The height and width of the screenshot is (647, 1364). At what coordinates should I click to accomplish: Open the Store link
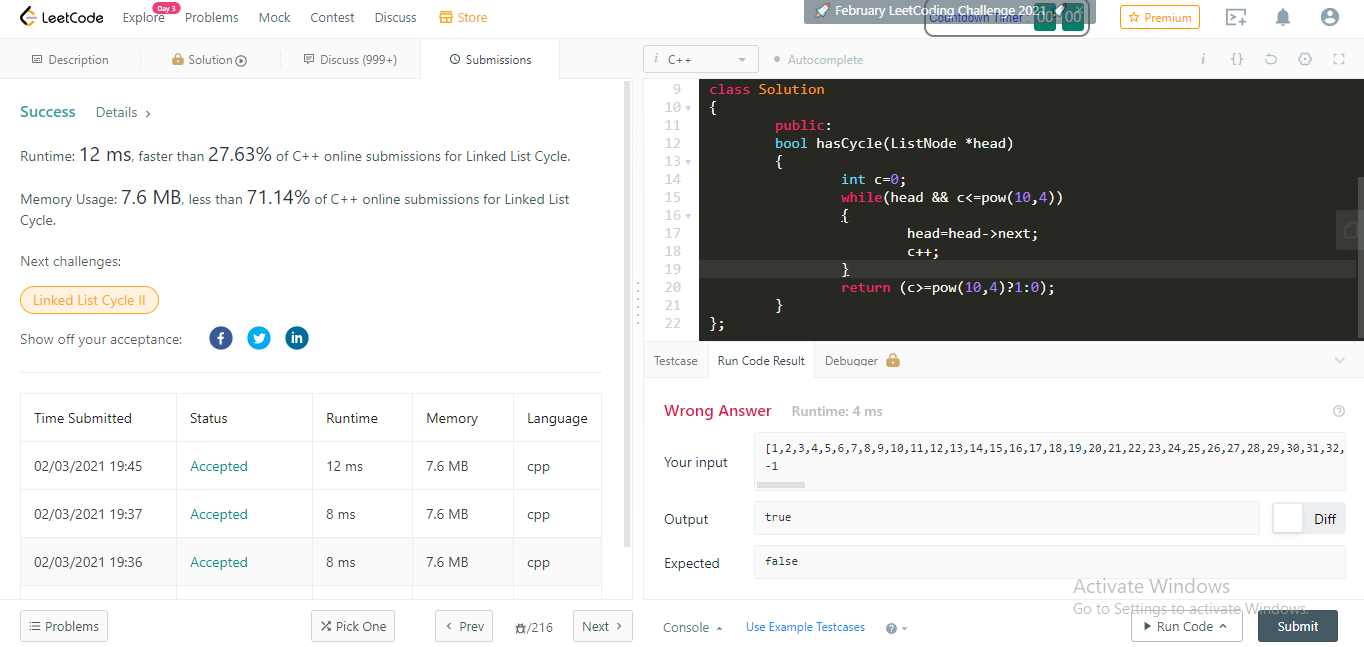pos(463,17)
